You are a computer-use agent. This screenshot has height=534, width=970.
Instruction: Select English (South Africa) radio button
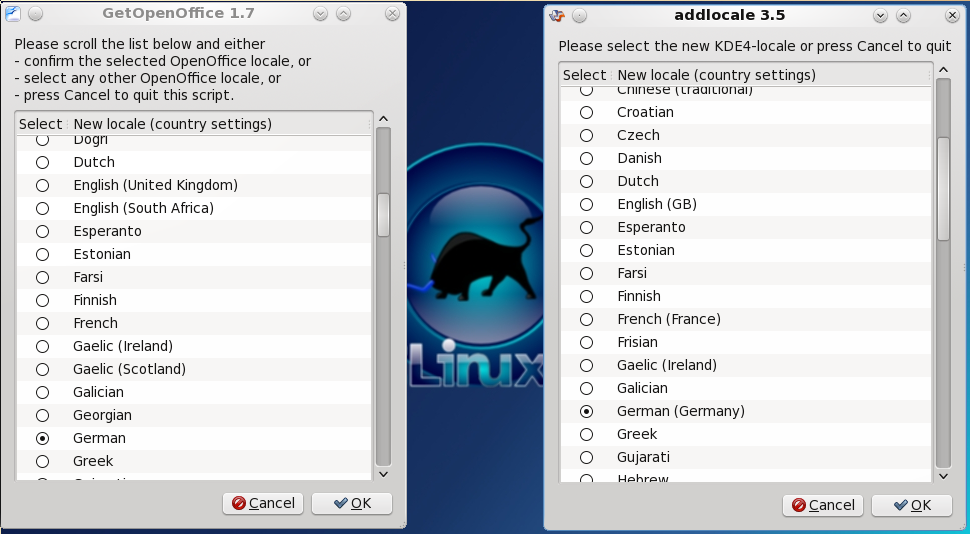pos(42,209)
